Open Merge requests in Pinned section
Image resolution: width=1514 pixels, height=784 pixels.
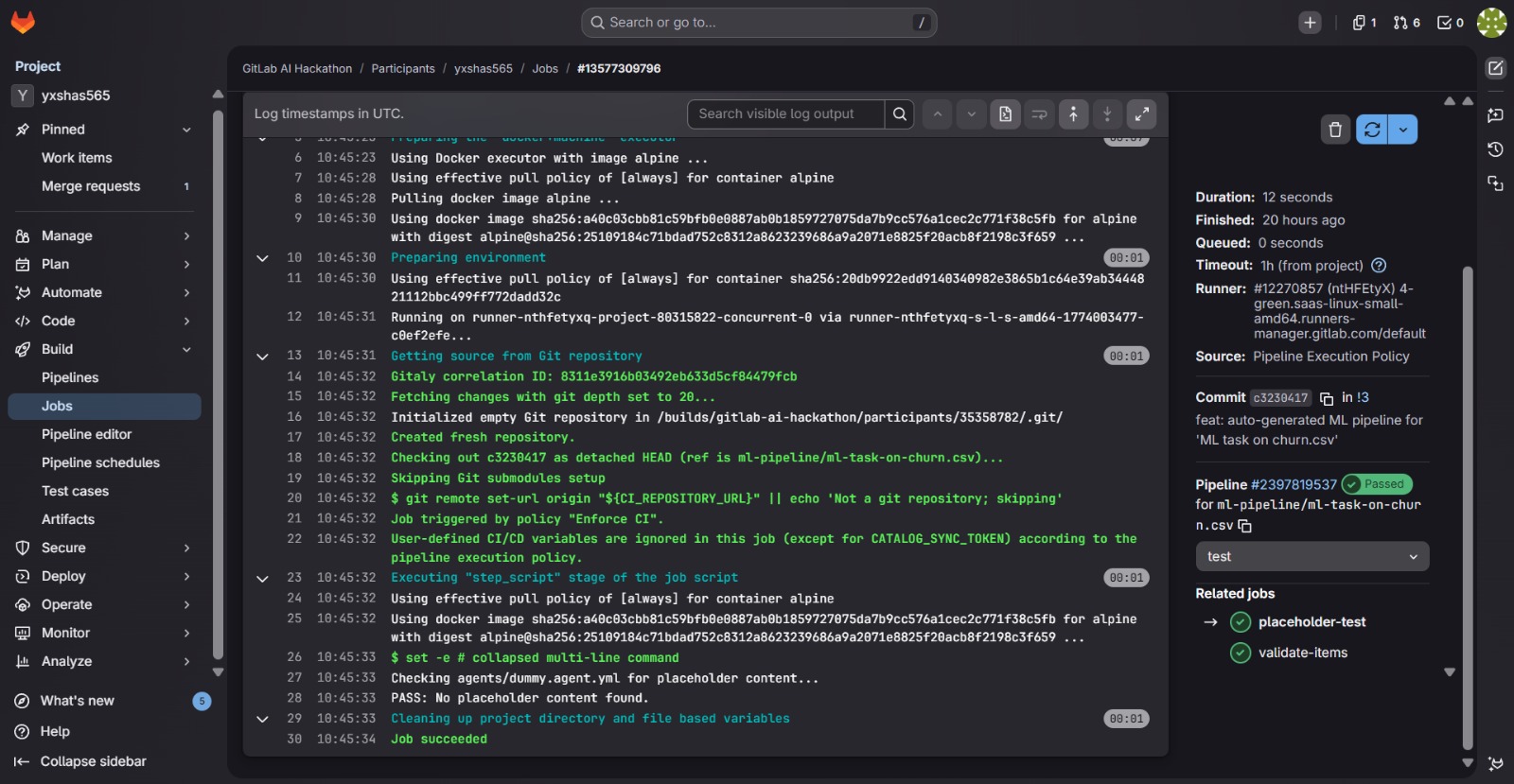click(x=104, y=186)
